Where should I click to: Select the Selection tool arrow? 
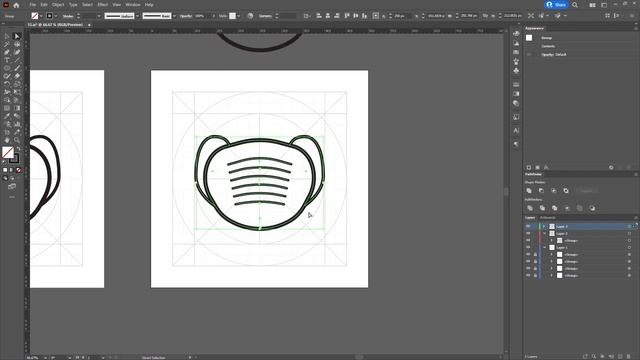pos(7,36)
